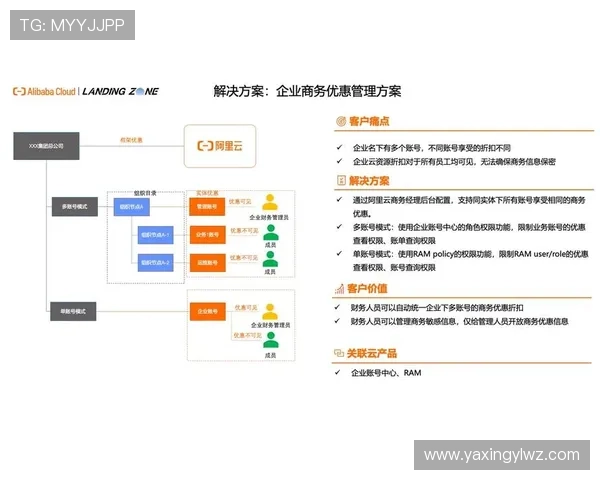Image resolution: width=600 pixels, height=480 pixels.
Task: Click the green member icon next to 业务1账号
Action: (x=271, y=232)
